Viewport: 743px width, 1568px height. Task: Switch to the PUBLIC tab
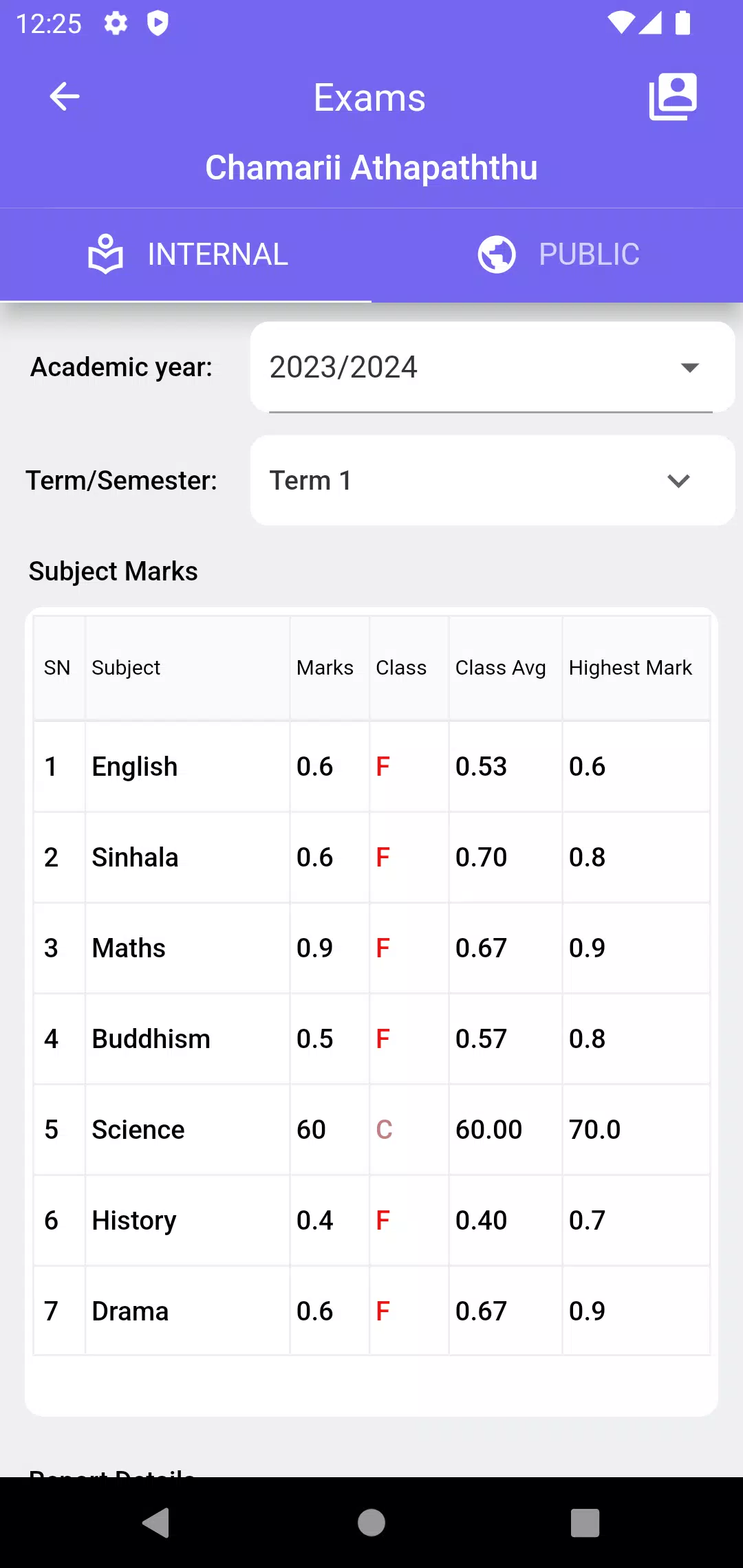point(557,254)
